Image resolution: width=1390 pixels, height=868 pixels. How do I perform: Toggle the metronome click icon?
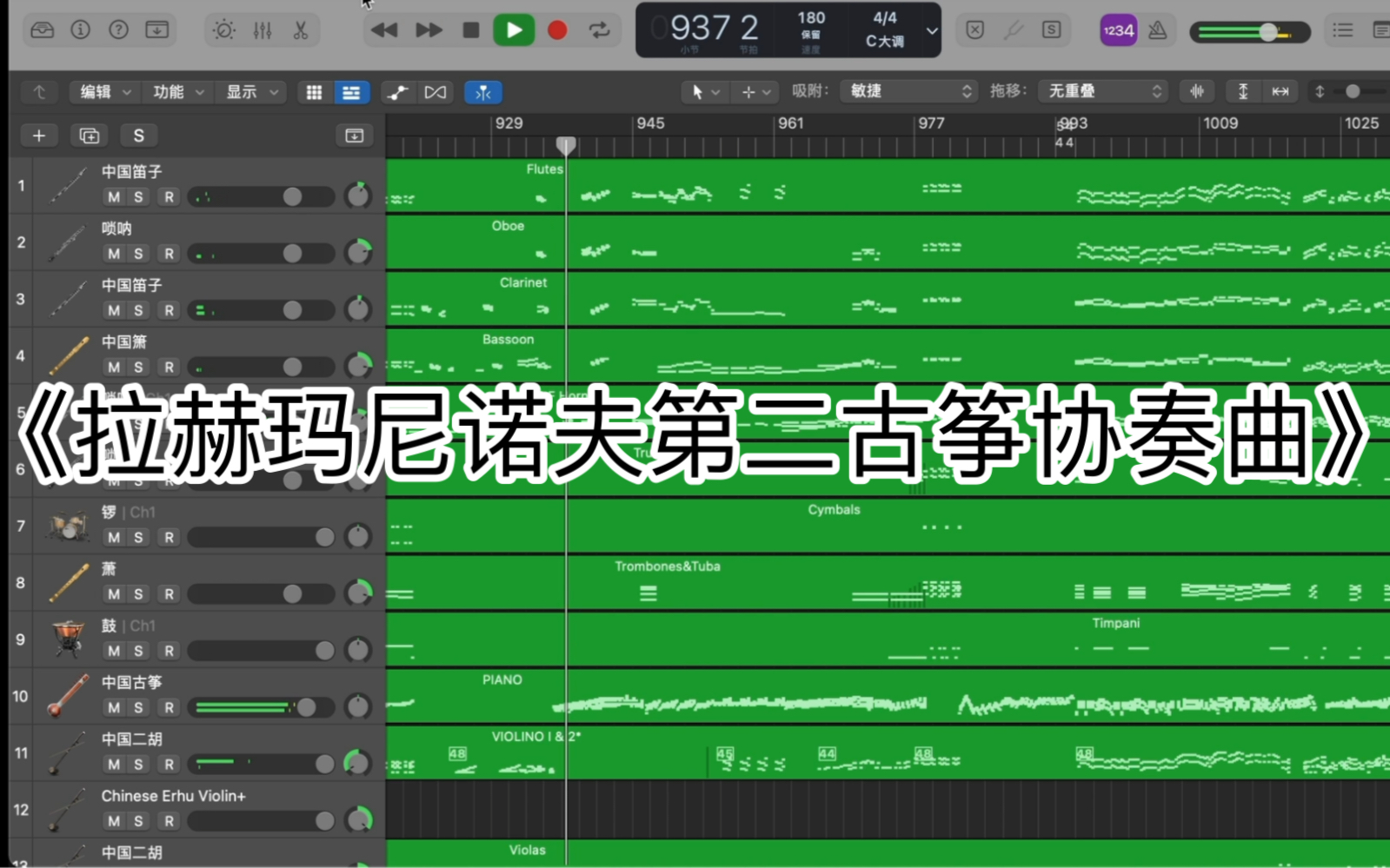(1158, 30)
